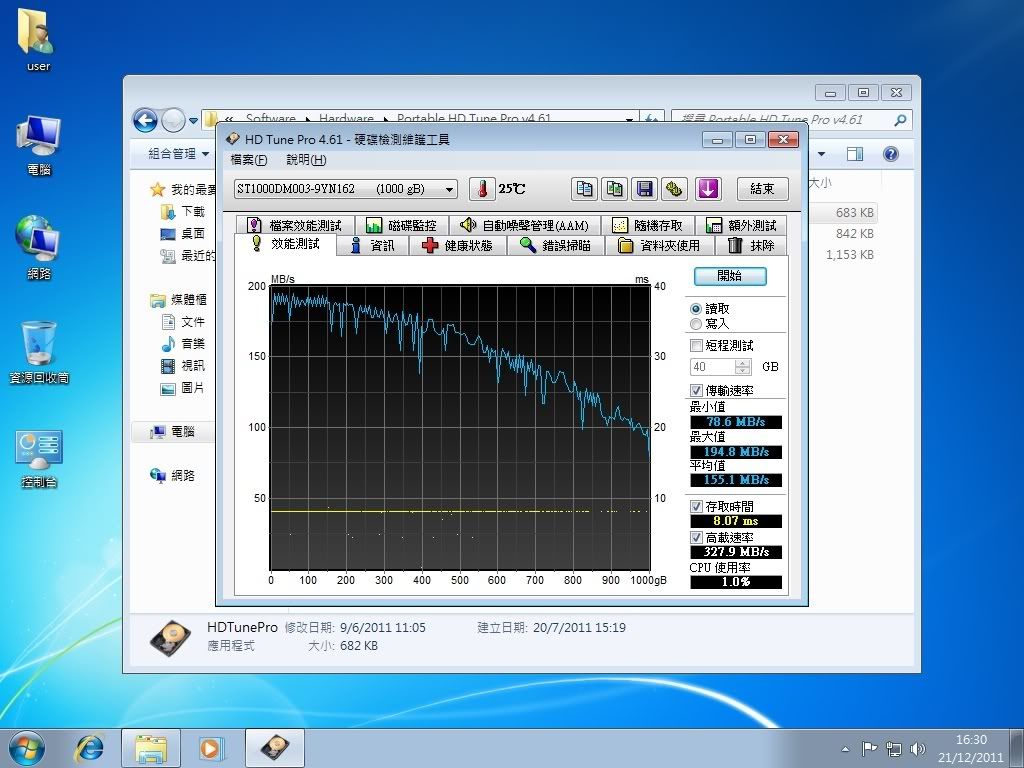Toggle 存取時間 checkbox
The image size is (1024, 768).
coord(696,507)
